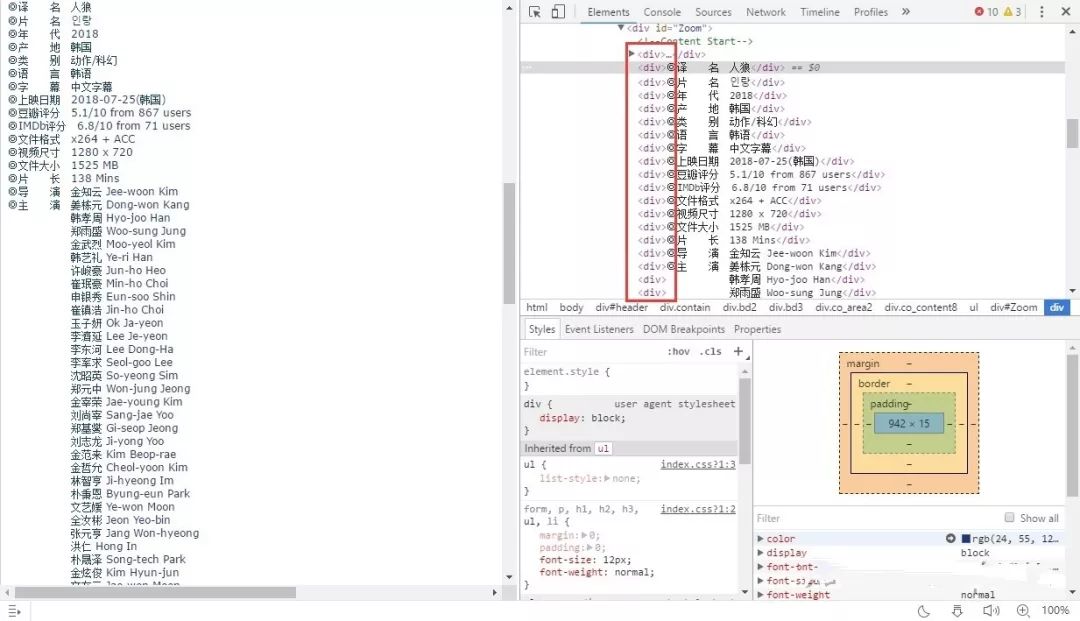
Task: Open the Profiles tab
Action: pos(871,12)
